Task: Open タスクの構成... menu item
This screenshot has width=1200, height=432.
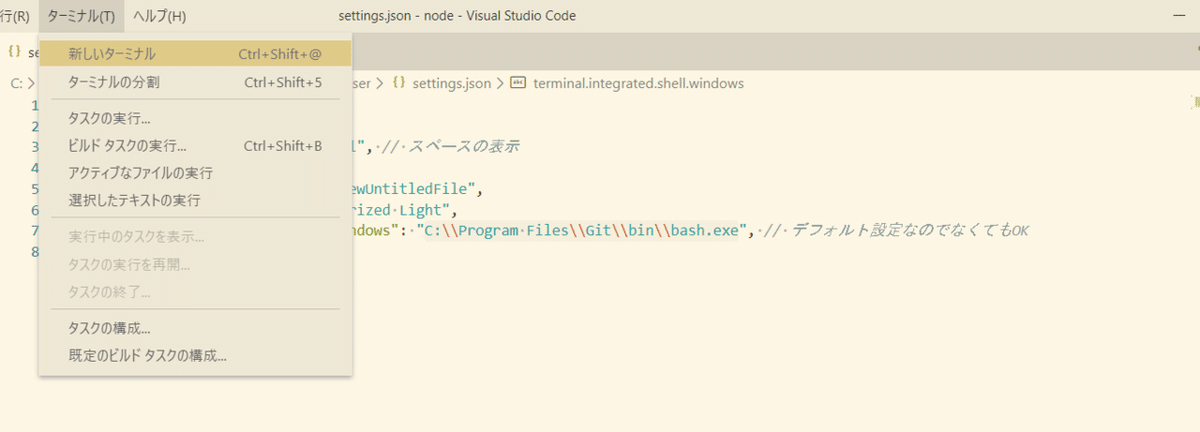Action: click(108, 328)
